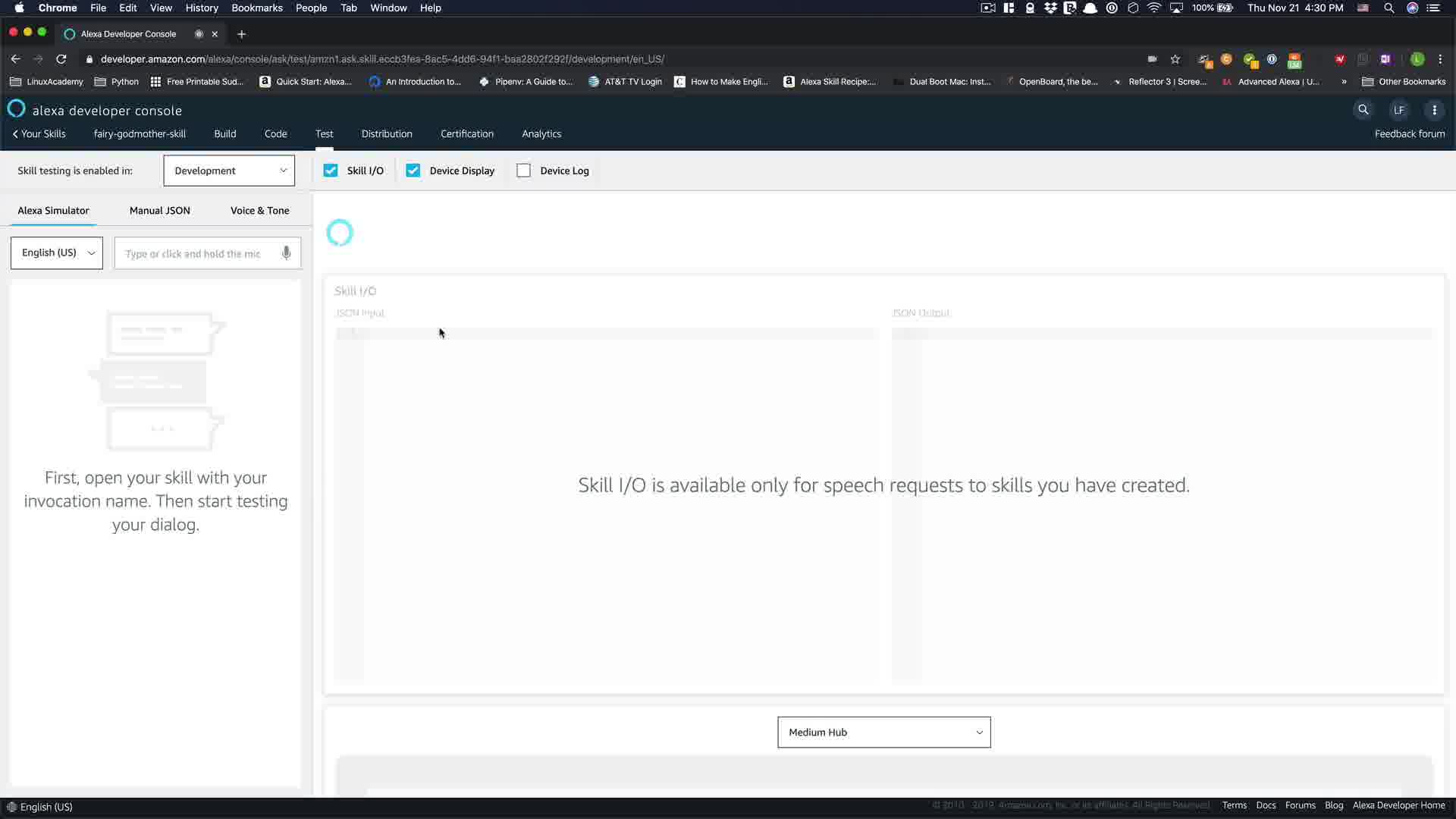This screenshot has width=1456, height=819.
Task: Go back to Your Skills
Action: (x=39, y=134)
